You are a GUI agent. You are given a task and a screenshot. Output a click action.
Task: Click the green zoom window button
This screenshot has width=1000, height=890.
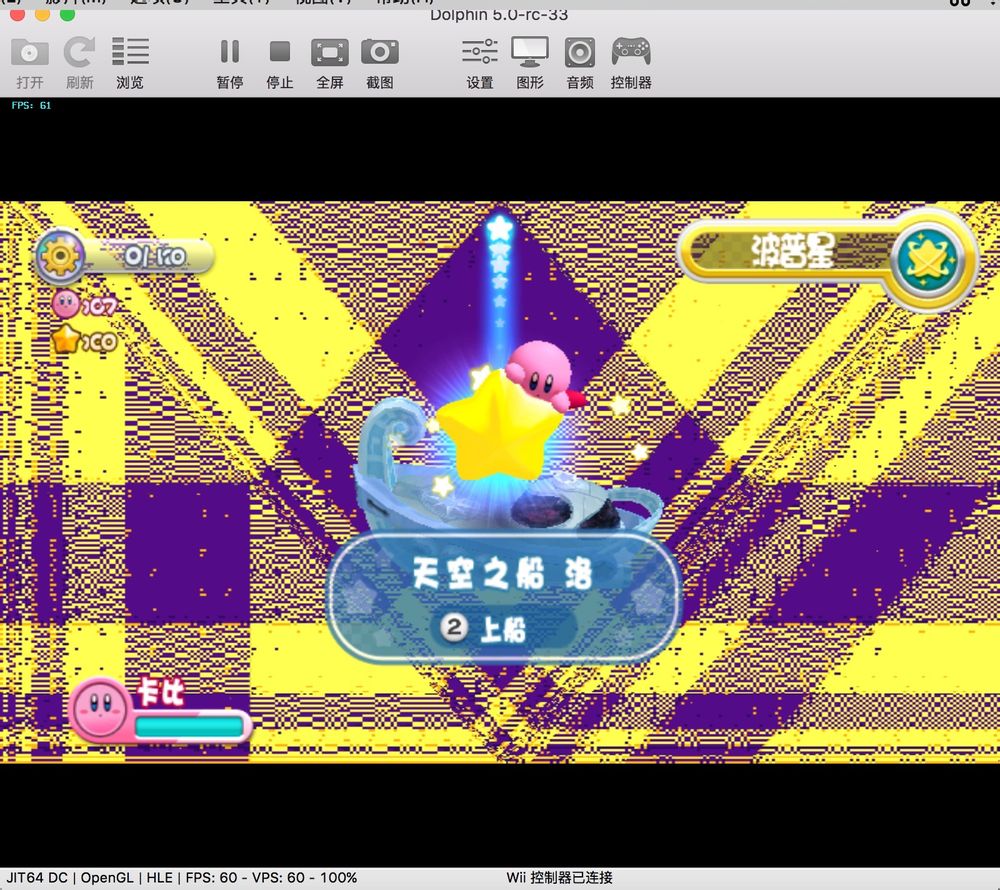tap(68, 14)
